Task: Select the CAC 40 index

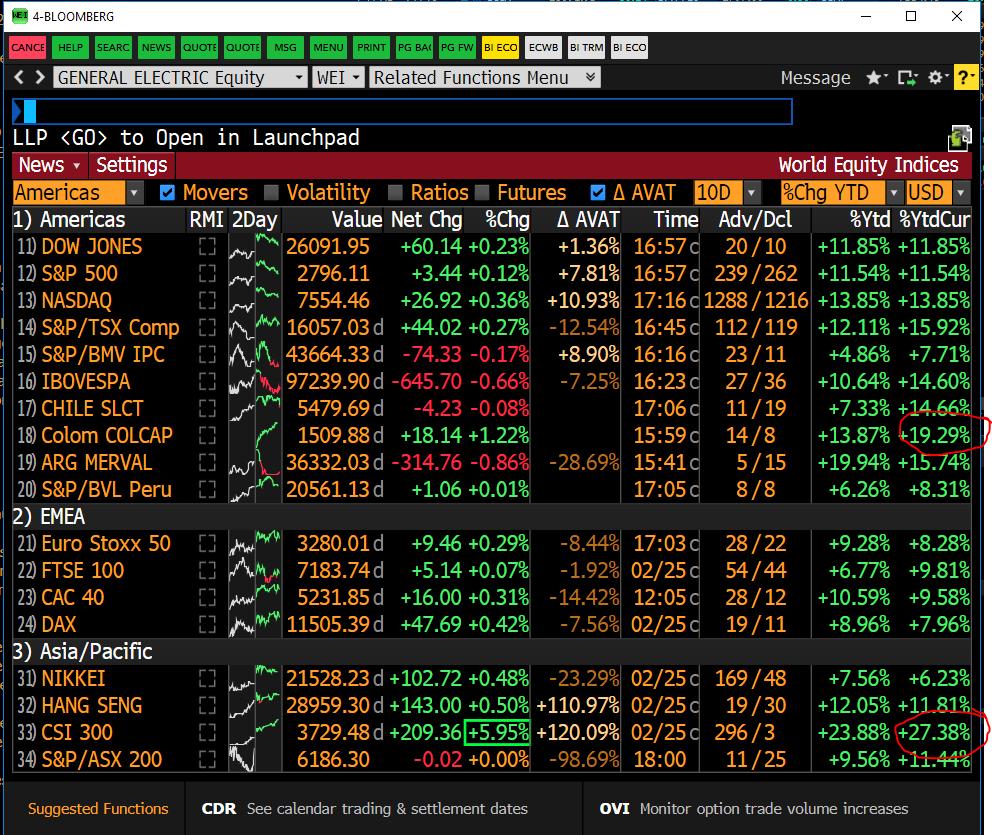Action: pos(73,598)
